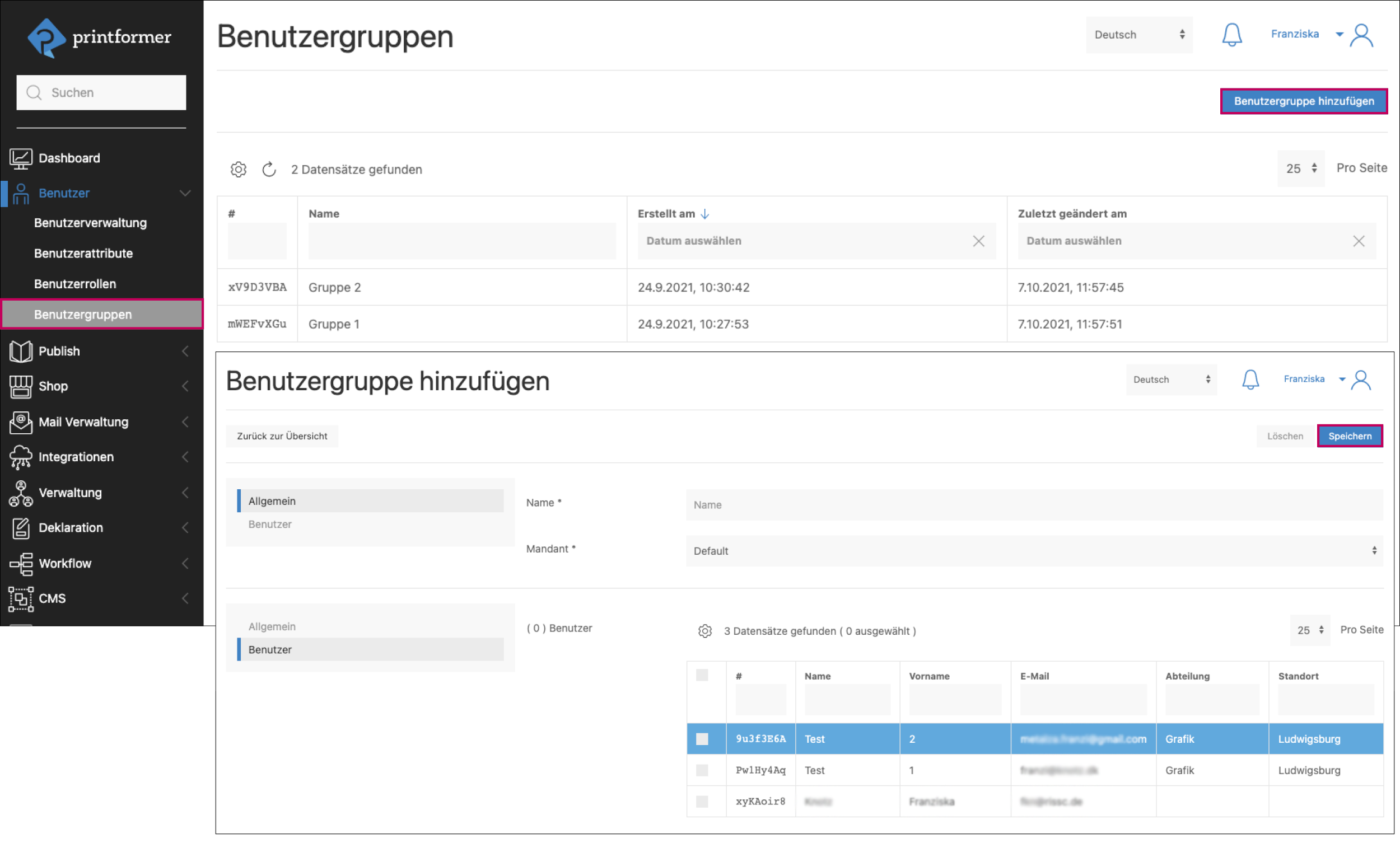Image resolution: width=1400 pixels, height=843 pixels.
Task: Open the top Deutsch language selector
Action: point(1138,35)
